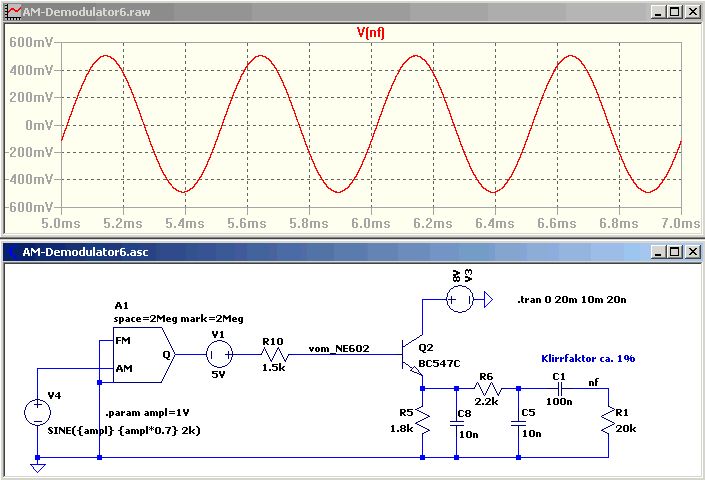Click the A1 reference designator label
This screenshot has height=480, width=705.
(x=121, y=306)
